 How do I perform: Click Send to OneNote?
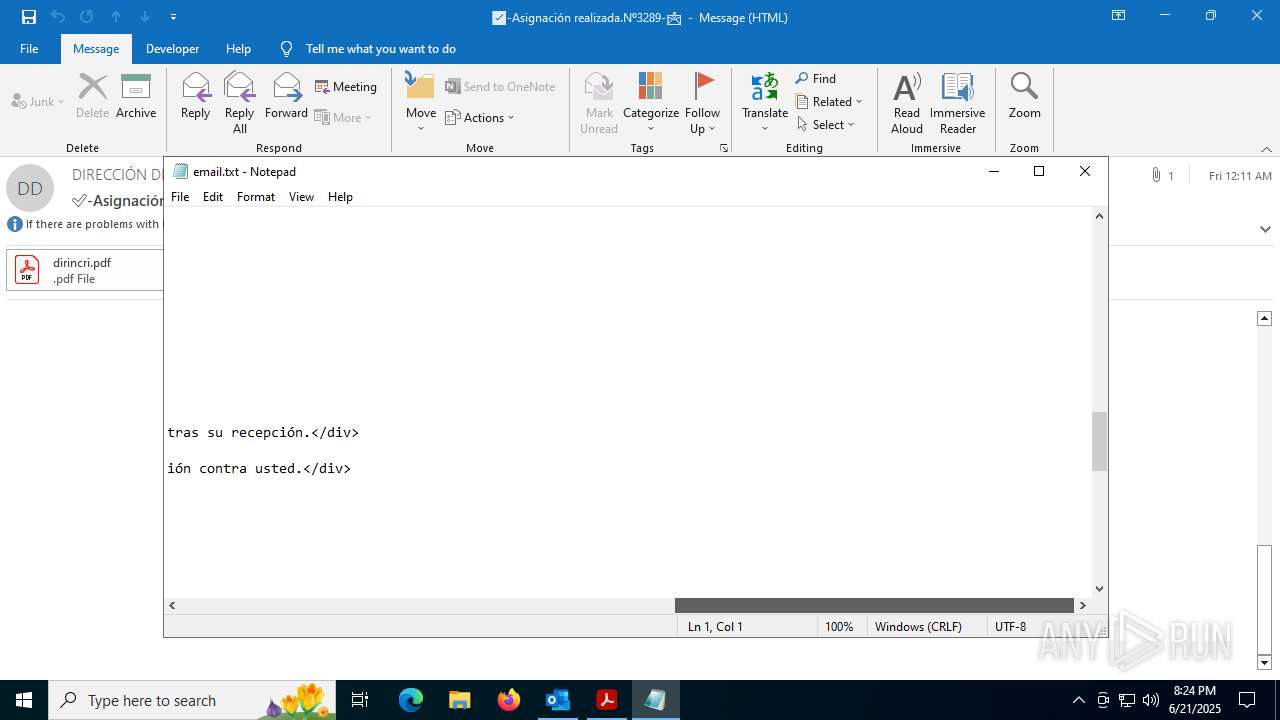500,87
